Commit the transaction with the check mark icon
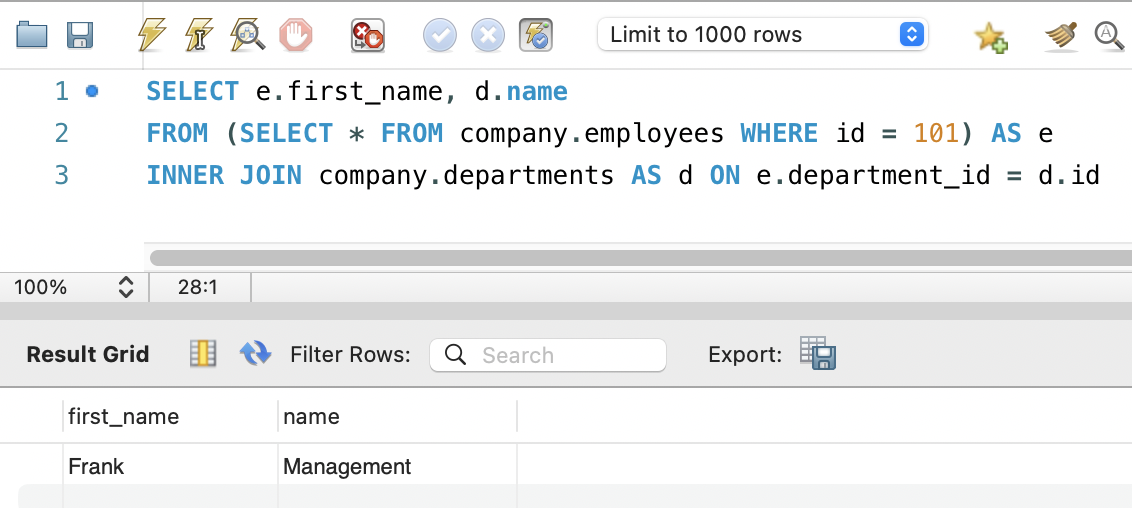This screenshot has width=1132, height=508. tap(440, 35)
